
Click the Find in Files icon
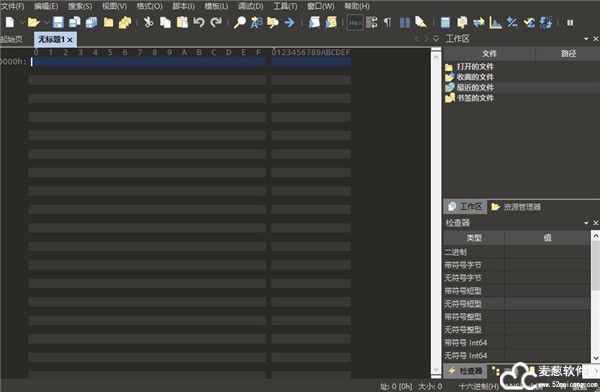[x=272, y=23]
